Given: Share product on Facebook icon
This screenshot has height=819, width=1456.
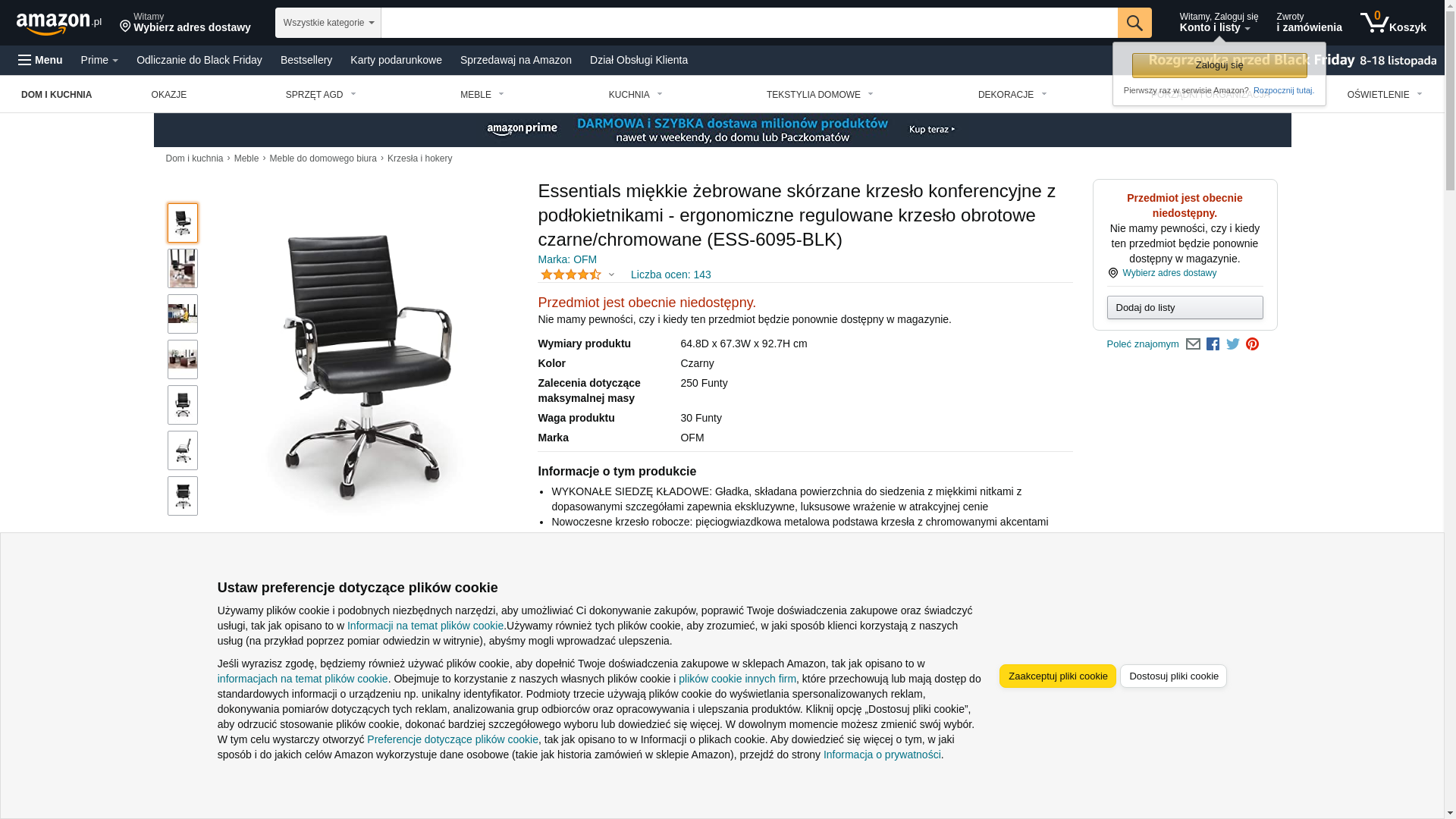Looking at the screenshot, I should coord(1213,344).
